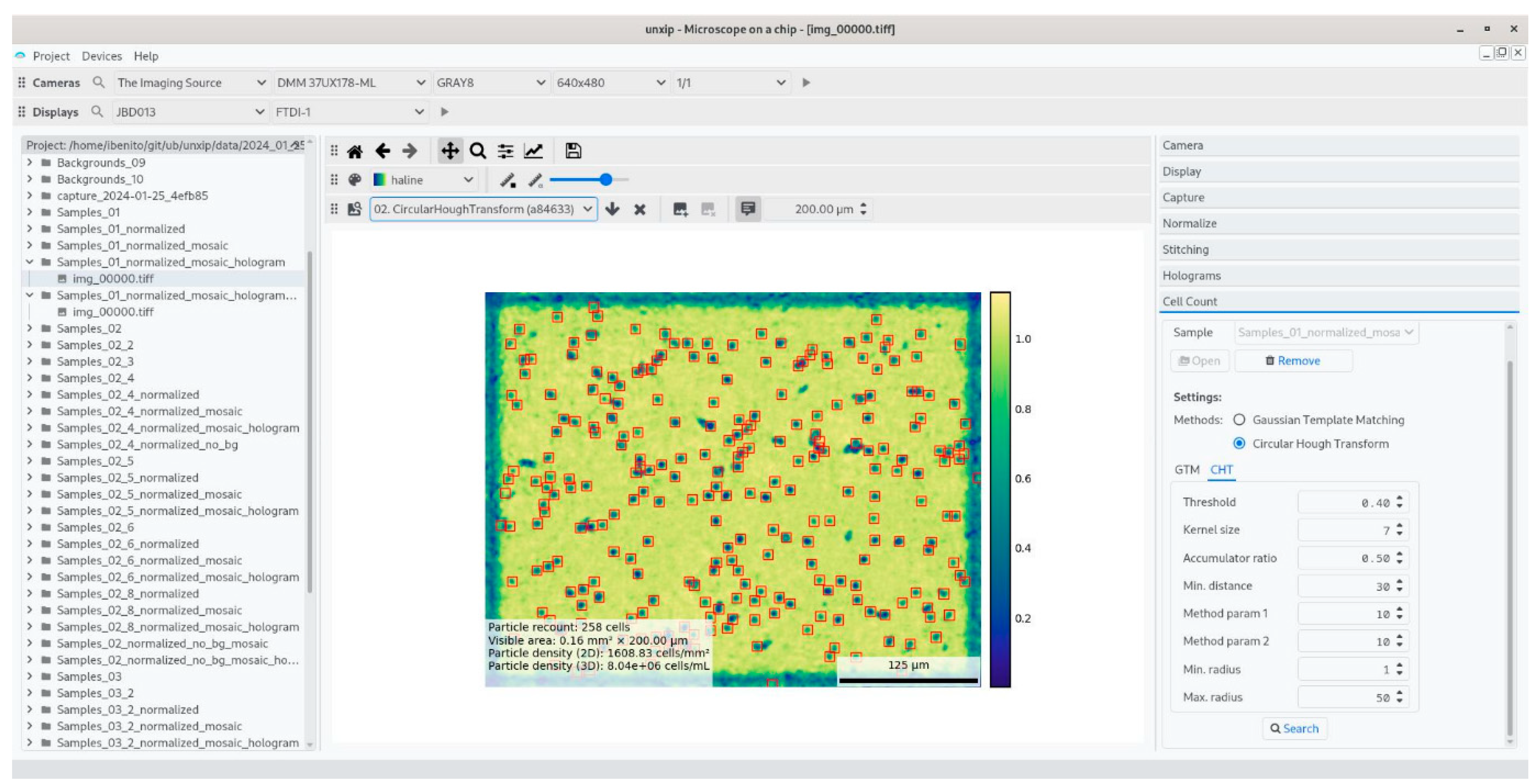The height and width of the screenshot is (784, 1538).
Task: Open the subplot configuration sliders icon
Action: (x=505, y=151)
